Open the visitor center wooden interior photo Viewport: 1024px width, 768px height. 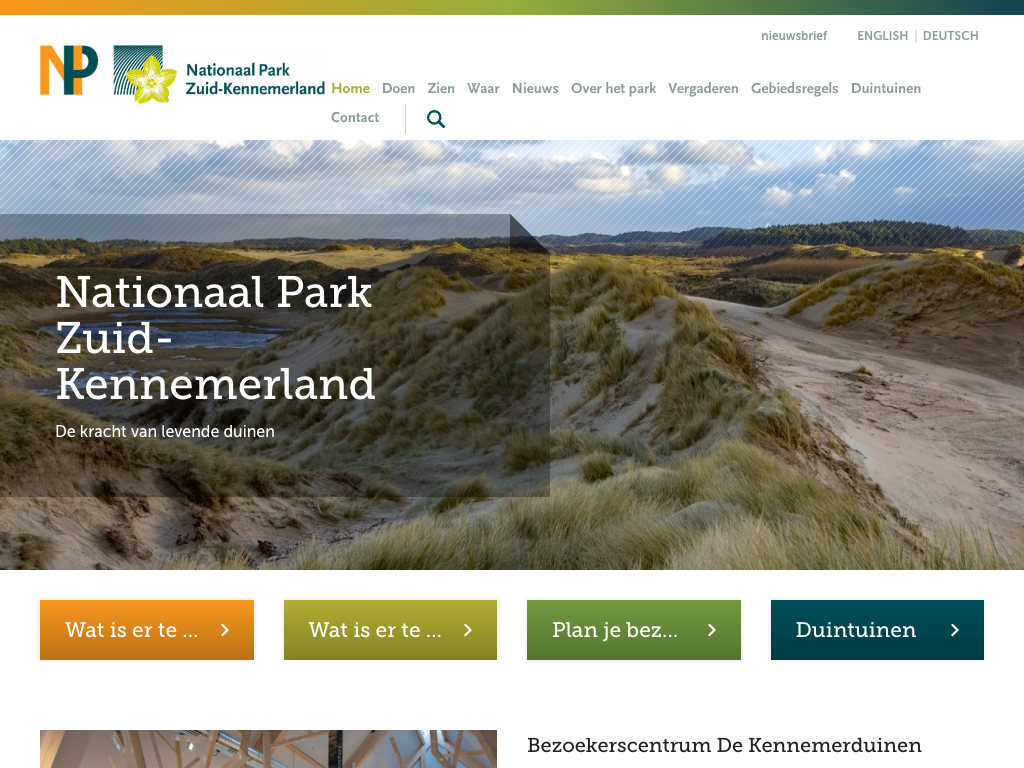268,749
